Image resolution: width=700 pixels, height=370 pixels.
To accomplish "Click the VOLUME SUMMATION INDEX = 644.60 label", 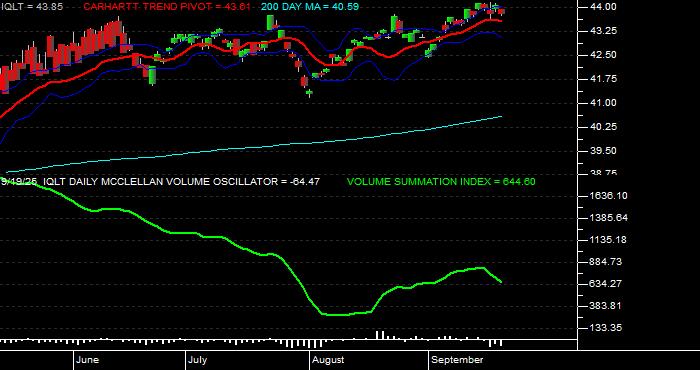I will (441, 182).
